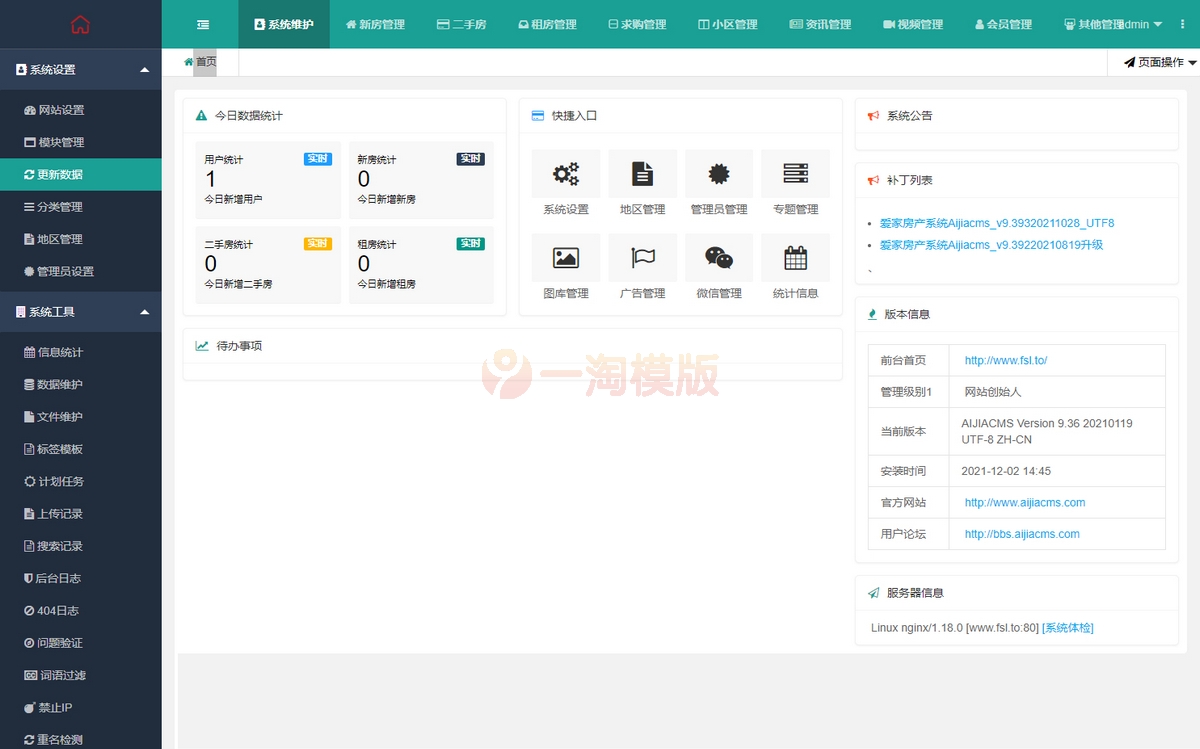Click the 图库管理 picture icon
This screenshot has height=749, width=1200.
(x=566, y=259)
